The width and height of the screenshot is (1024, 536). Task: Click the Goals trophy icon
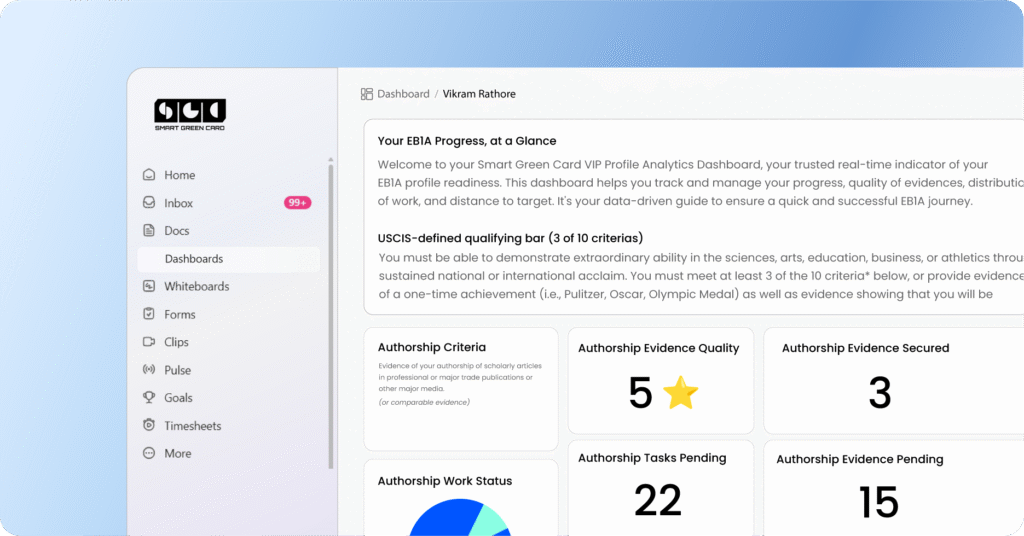[149, 397]
